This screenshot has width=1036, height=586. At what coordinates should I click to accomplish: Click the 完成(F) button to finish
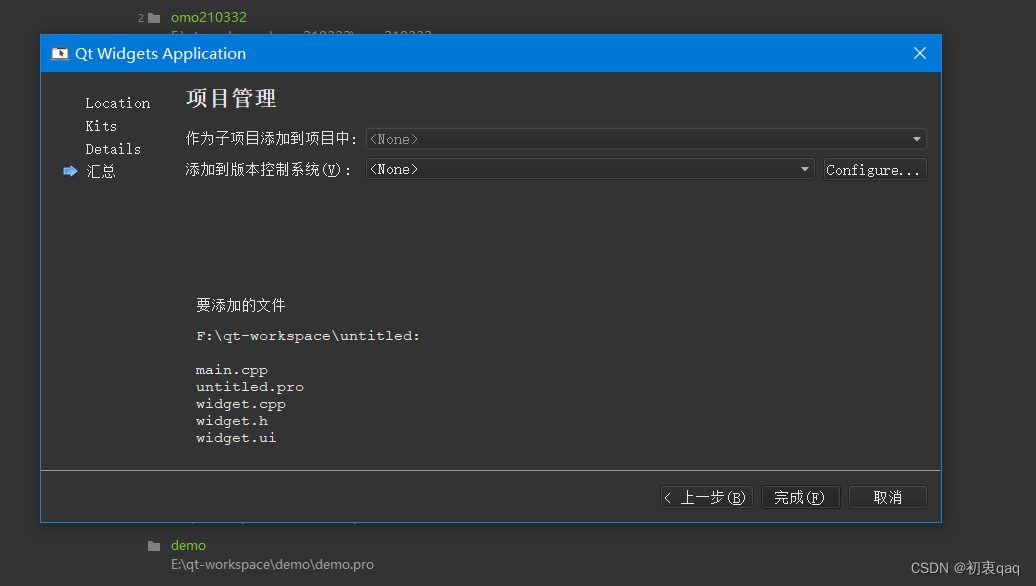click(x=800, y=496)
